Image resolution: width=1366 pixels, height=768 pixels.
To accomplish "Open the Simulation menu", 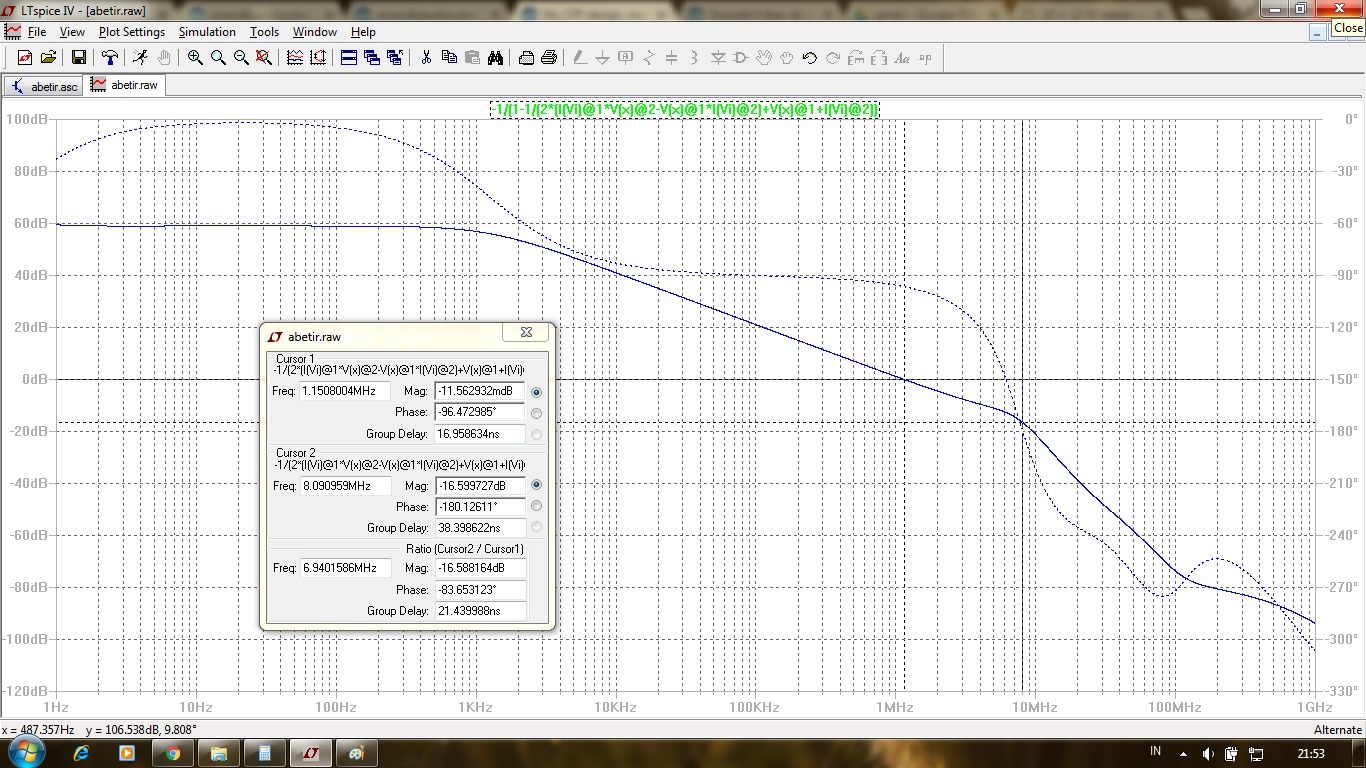I will coord(207,32).
